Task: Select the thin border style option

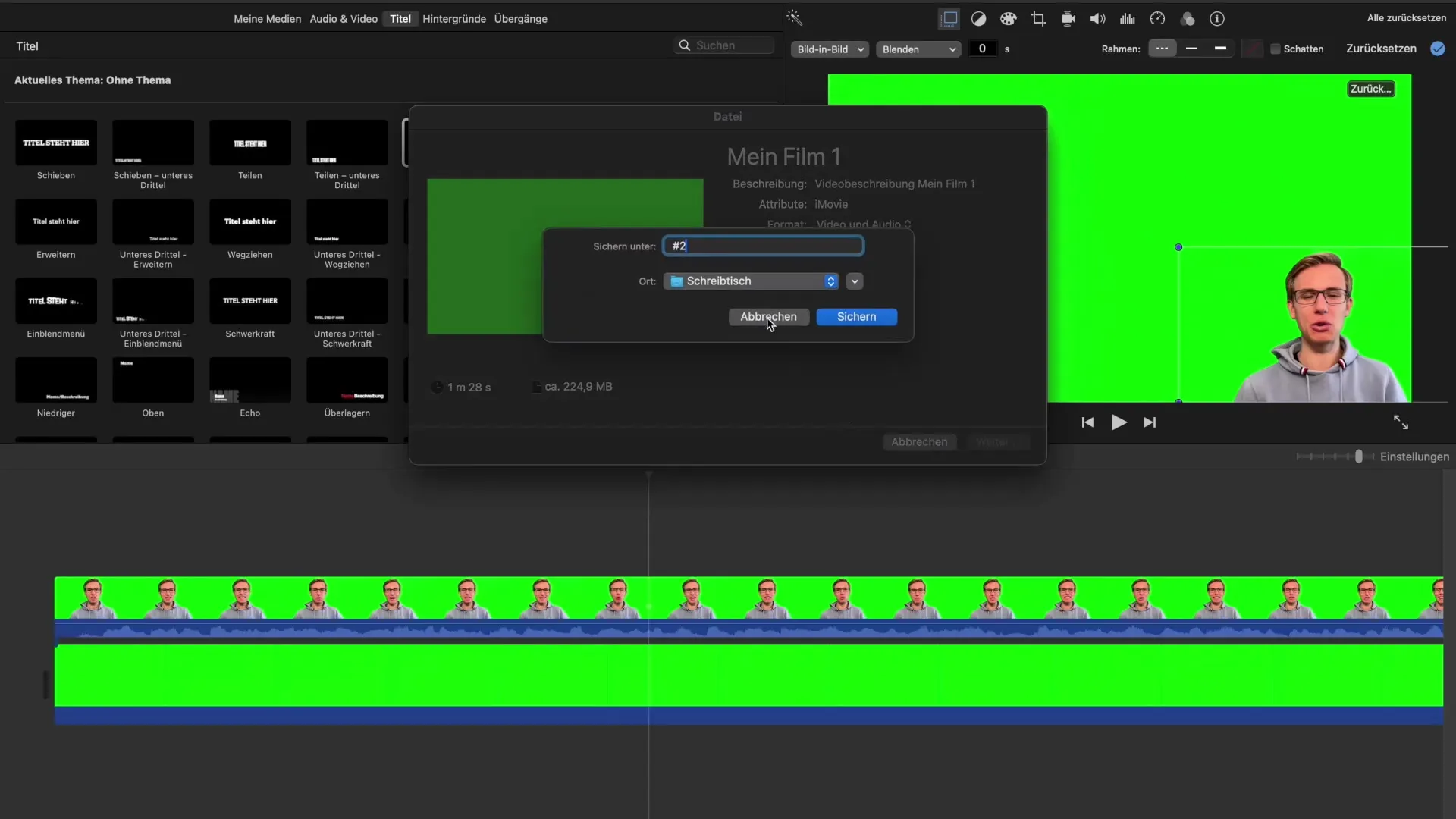Action: point(1191,49)
